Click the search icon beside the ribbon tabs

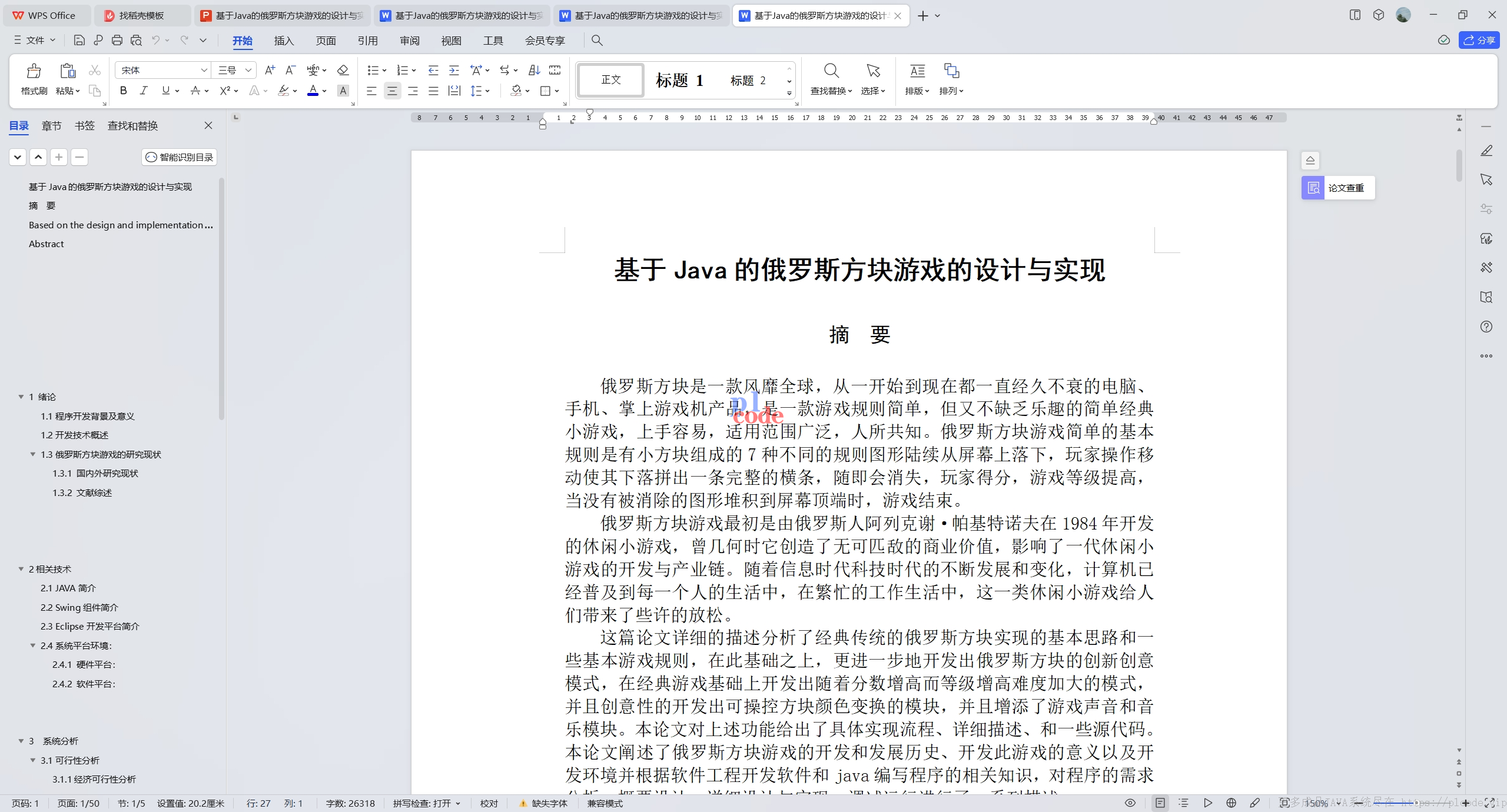pos(597,40)
